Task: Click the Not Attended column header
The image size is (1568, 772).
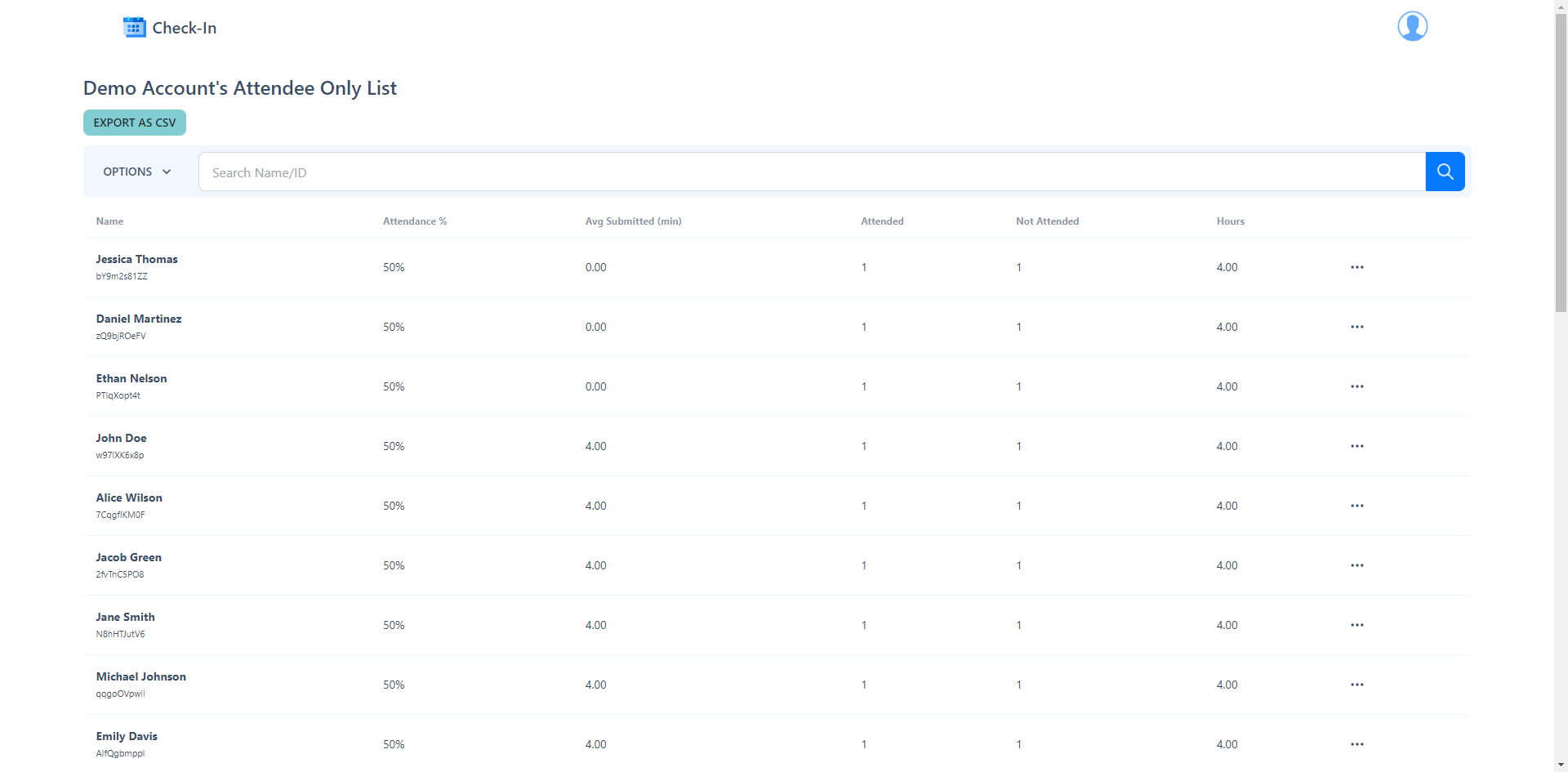Action: click(1047, 221)
